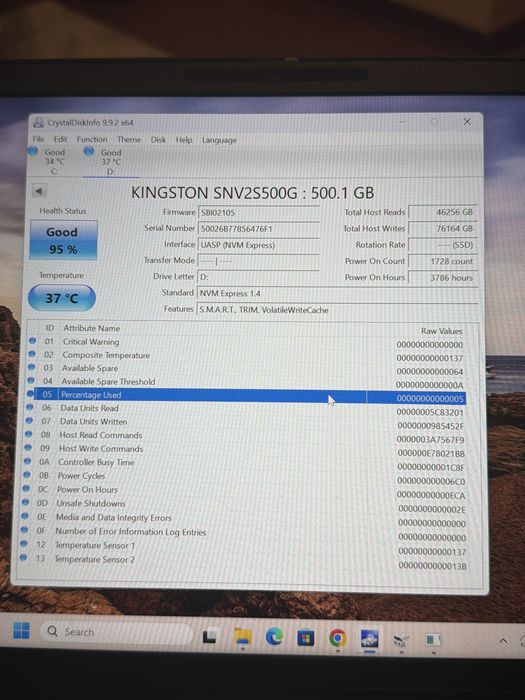Select the Power Cycles row
This screenshot has width=525, height=700.
pos(245,477)
